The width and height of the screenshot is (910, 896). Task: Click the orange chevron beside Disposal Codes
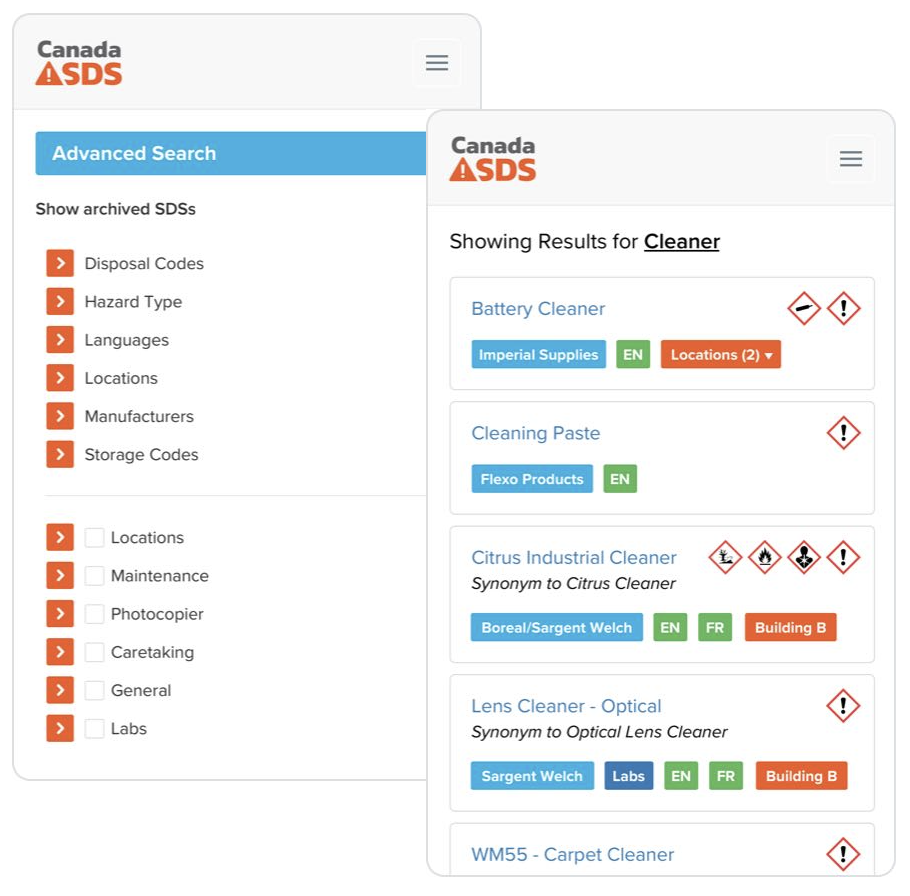coord(60,263)
